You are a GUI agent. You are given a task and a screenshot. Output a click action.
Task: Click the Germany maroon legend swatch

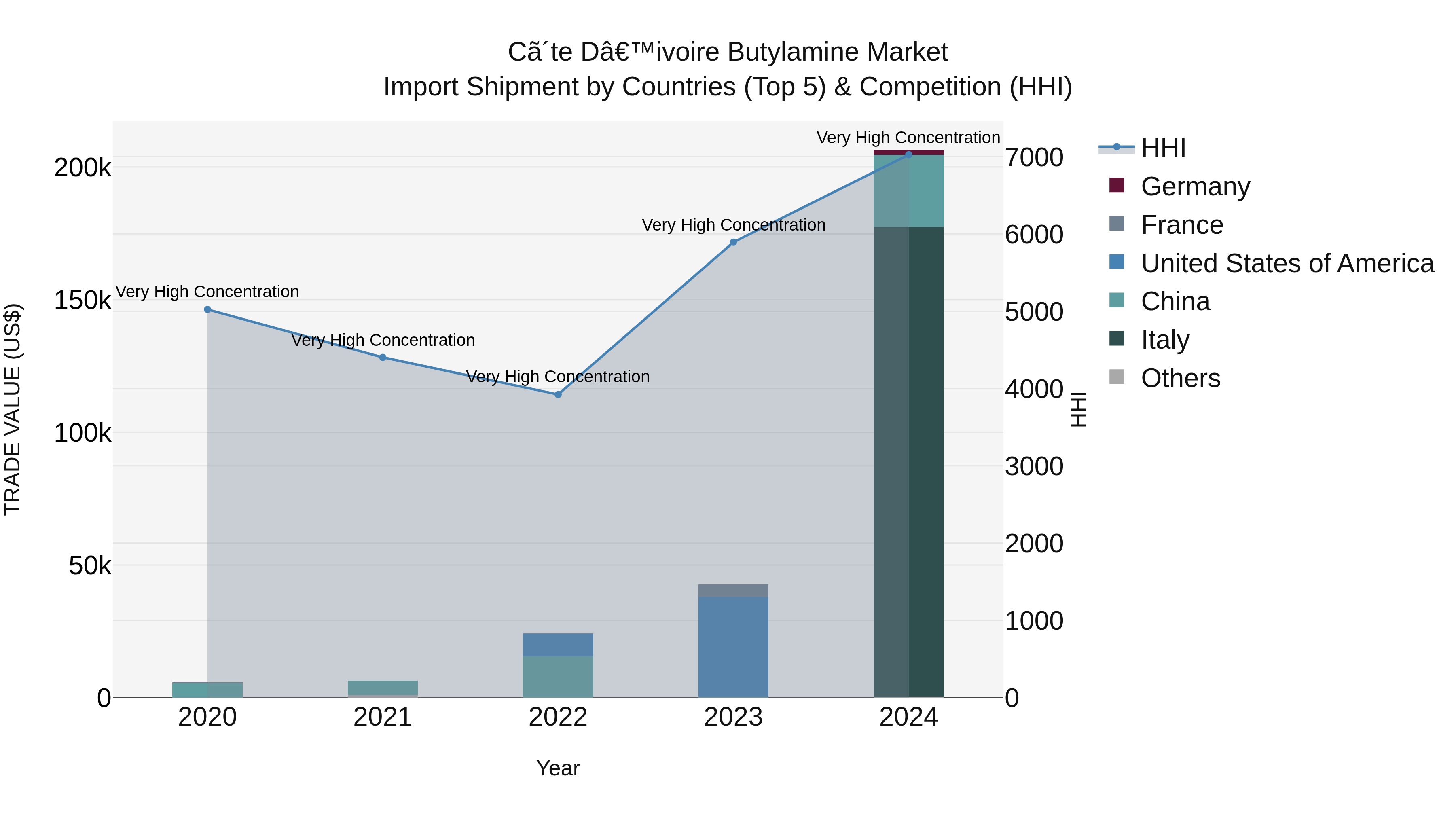pyautogui.click(x=1116, y=185)
